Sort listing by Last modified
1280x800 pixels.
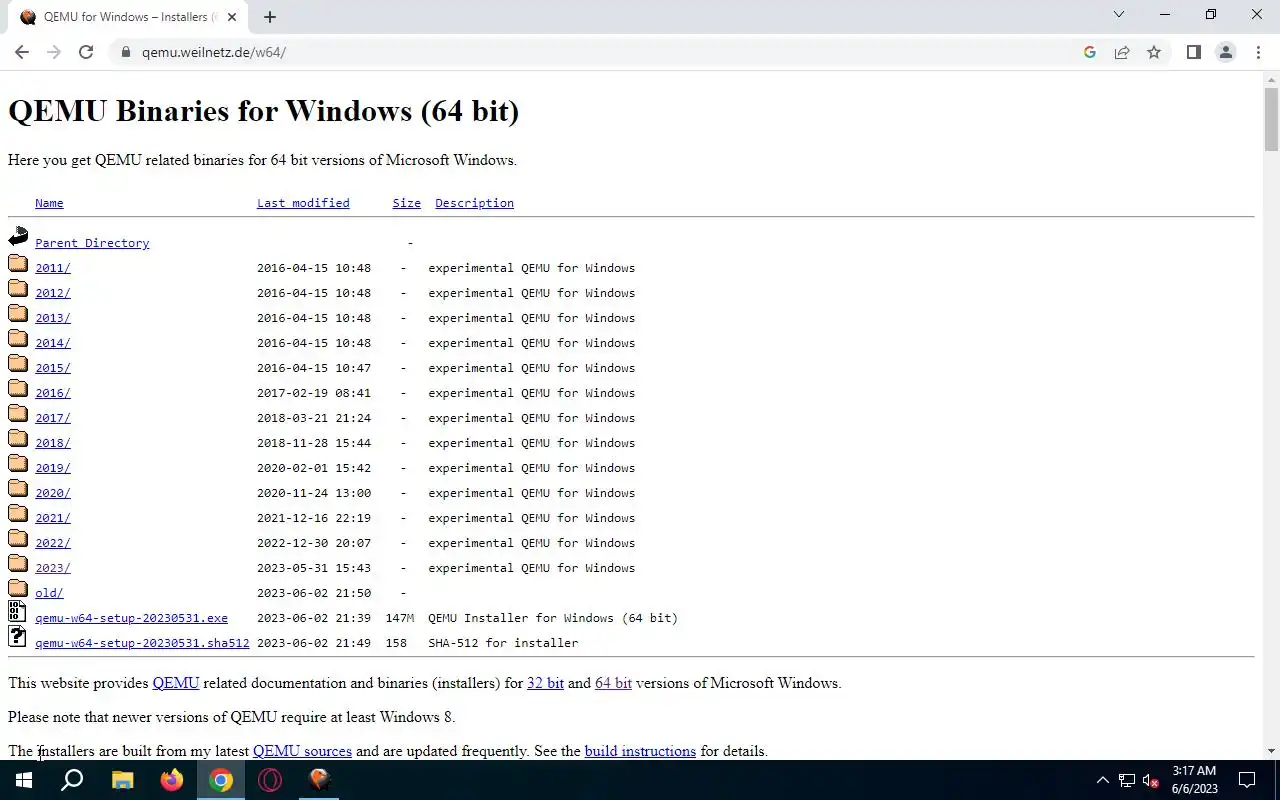303,203
